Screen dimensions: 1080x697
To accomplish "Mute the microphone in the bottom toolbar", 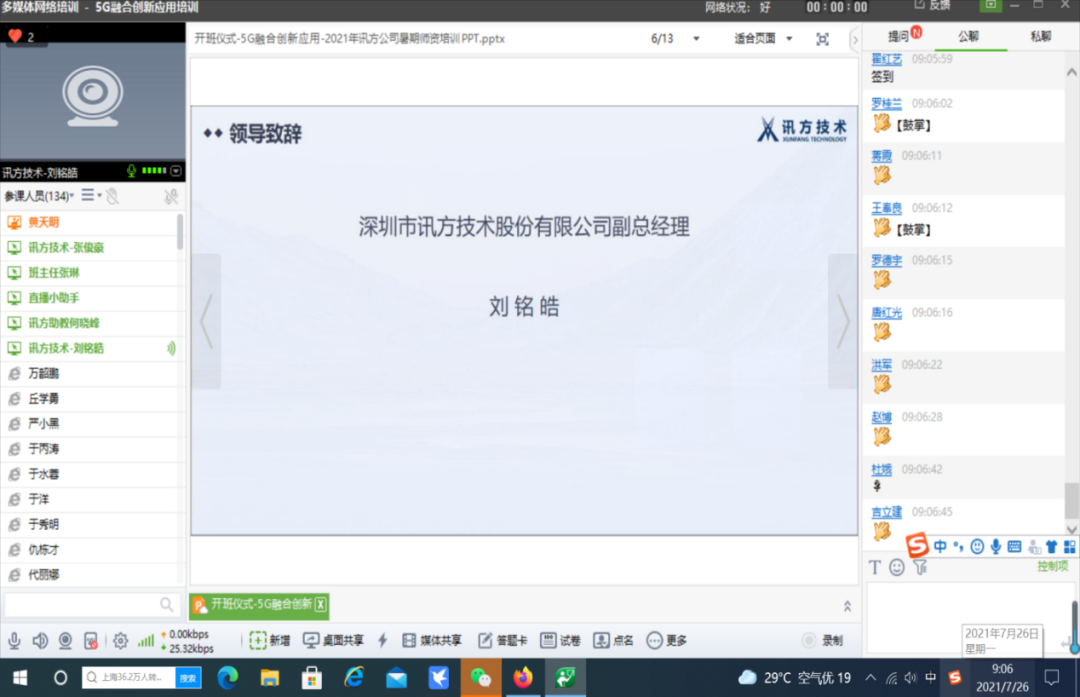I will pos(15,640).
